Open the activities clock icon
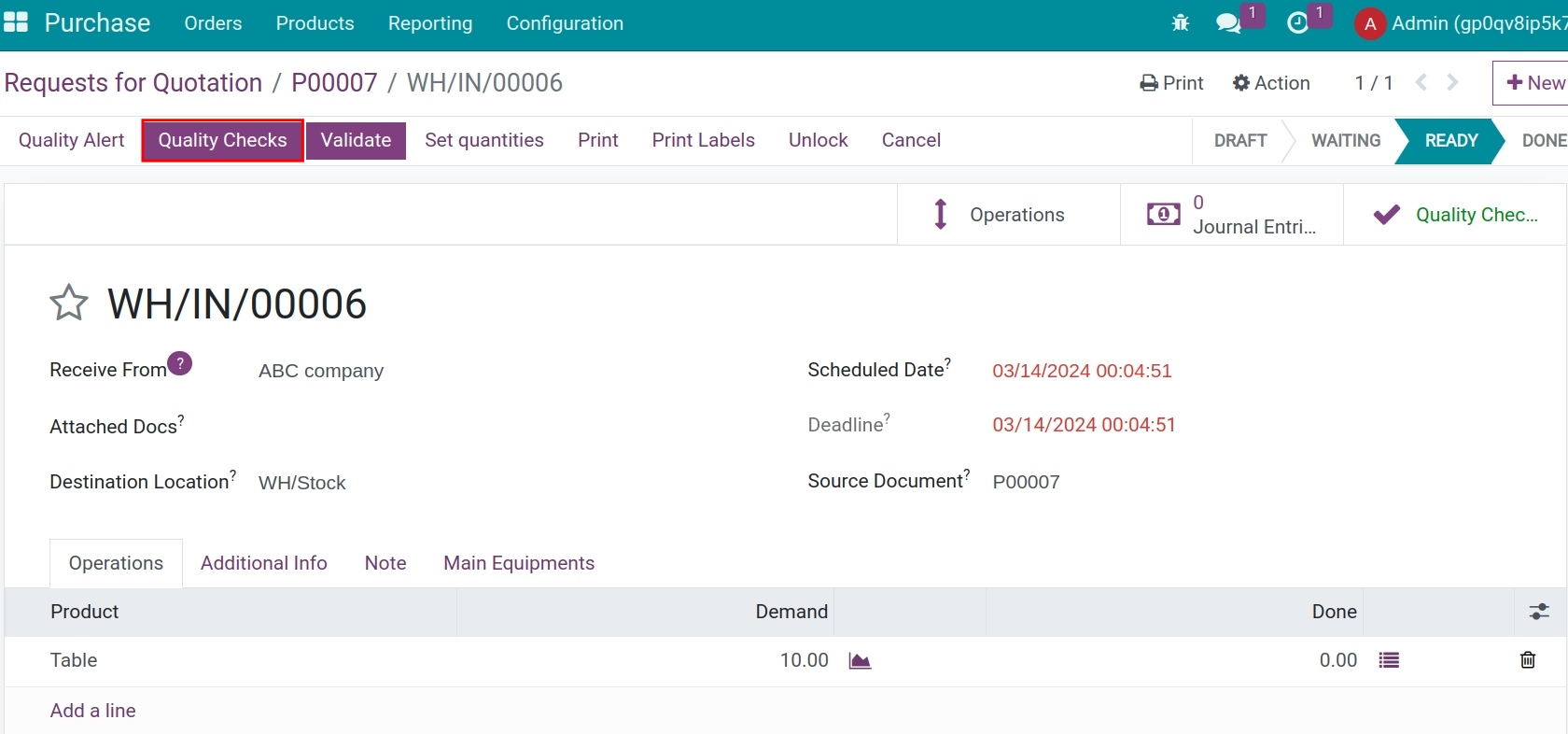Viewport: 1568px width, 734px height. click(1297, 23)
